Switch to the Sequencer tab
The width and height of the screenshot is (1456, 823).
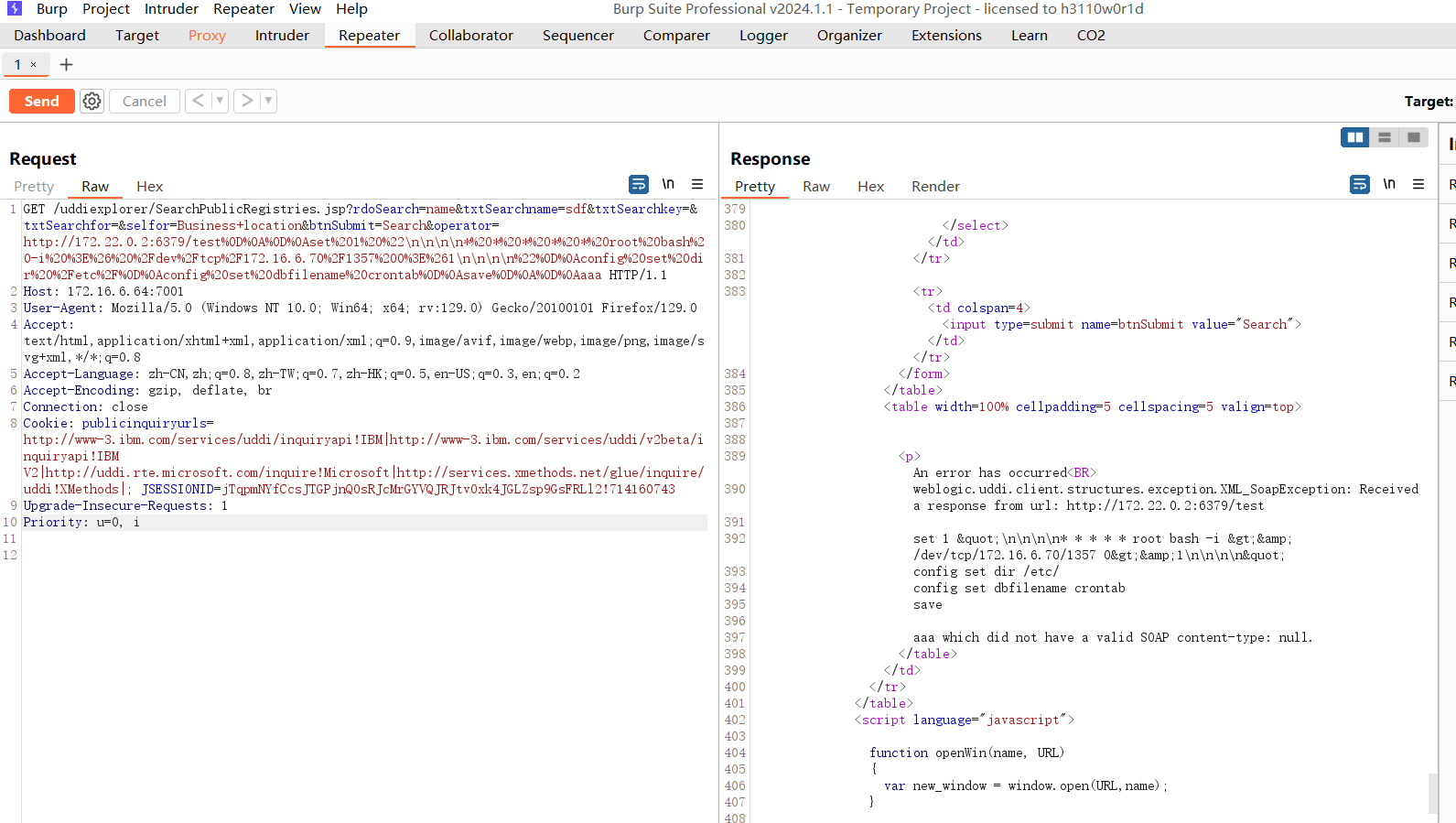578,36
